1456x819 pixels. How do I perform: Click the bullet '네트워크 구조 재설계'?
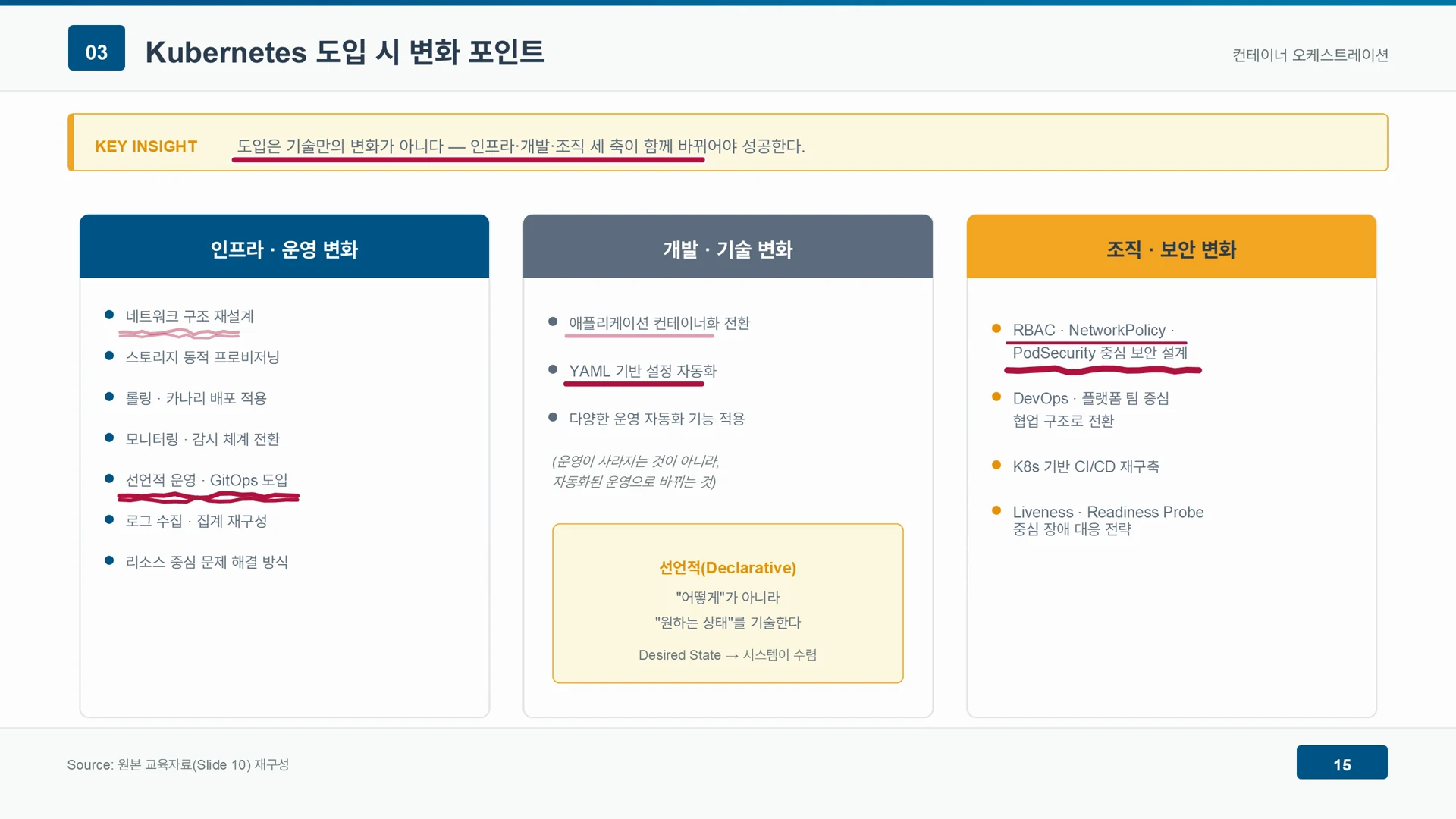click(x=190, y=316)
